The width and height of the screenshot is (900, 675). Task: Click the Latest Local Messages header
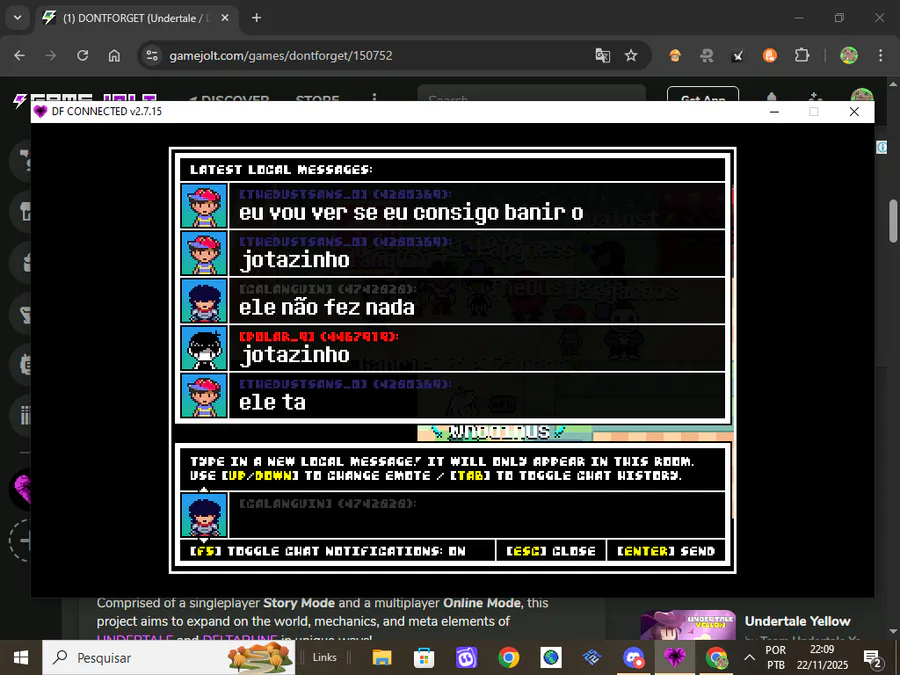pyautogui.click(x=281, y=169)
